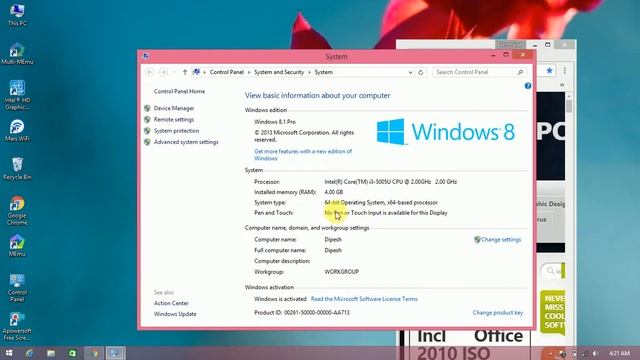Click the Intel Core i3-5005U processor text
The width and height of the screenshot is (640, 360).
pyautogui.click(x=390, y=182)
